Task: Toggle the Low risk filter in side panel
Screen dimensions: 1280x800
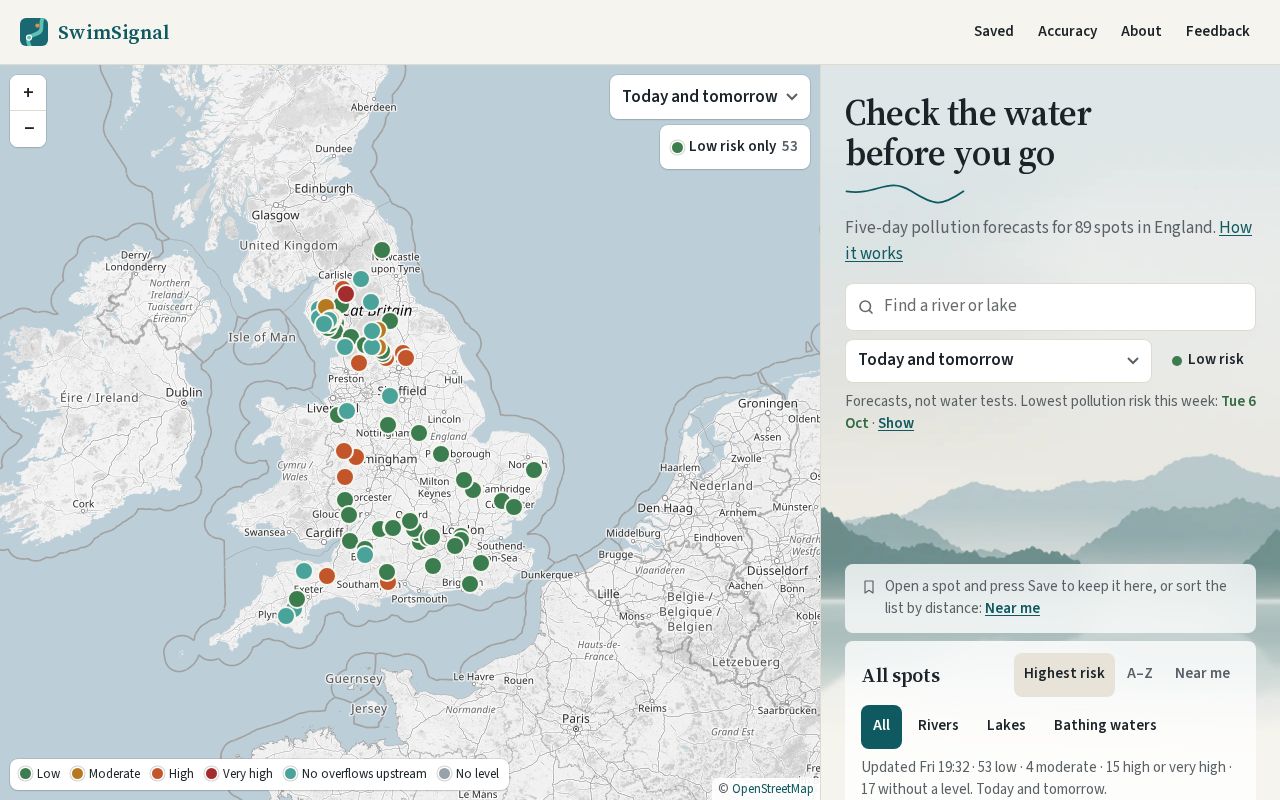Action: tap(1208, 360)
